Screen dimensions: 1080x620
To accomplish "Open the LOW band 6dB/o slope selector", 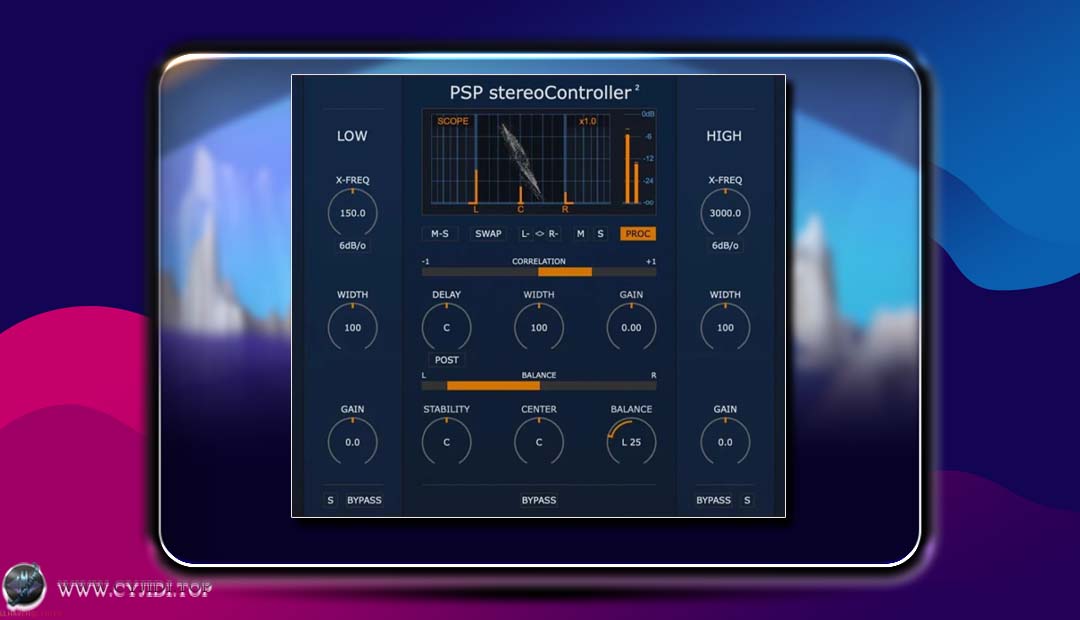I will (352, 246).
